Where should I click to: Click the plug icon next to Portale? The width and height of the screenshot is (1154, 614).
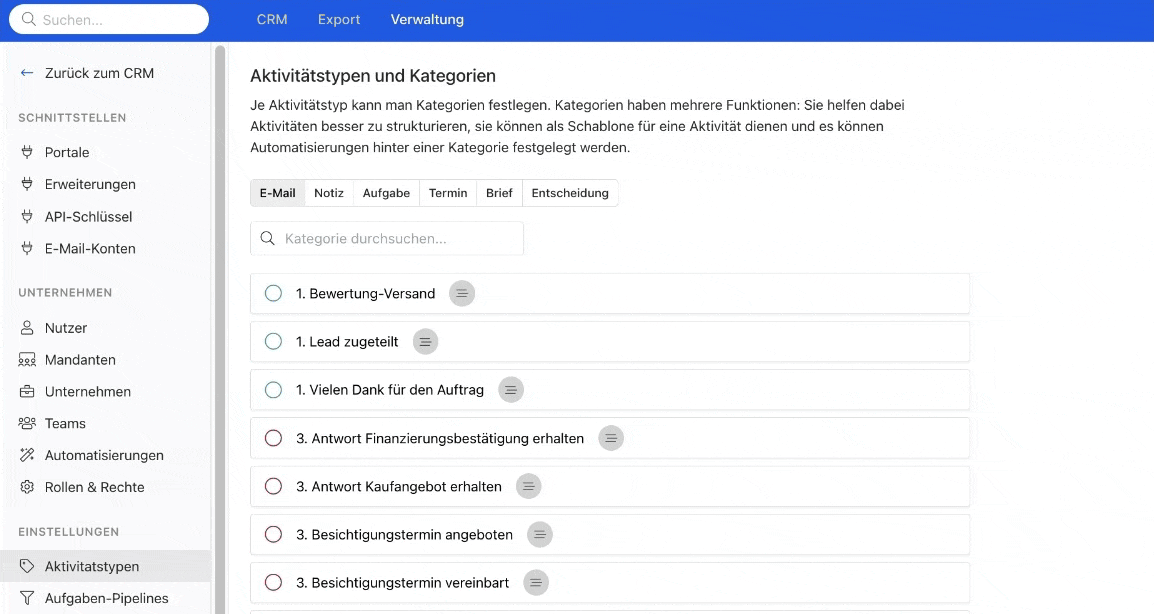point(27,152)
